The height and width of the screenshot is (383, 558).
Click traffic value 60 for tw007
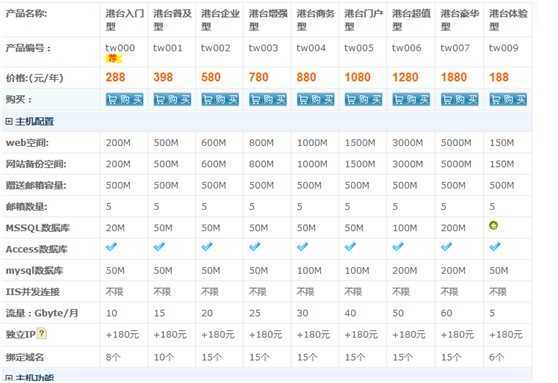click(447, 313)
